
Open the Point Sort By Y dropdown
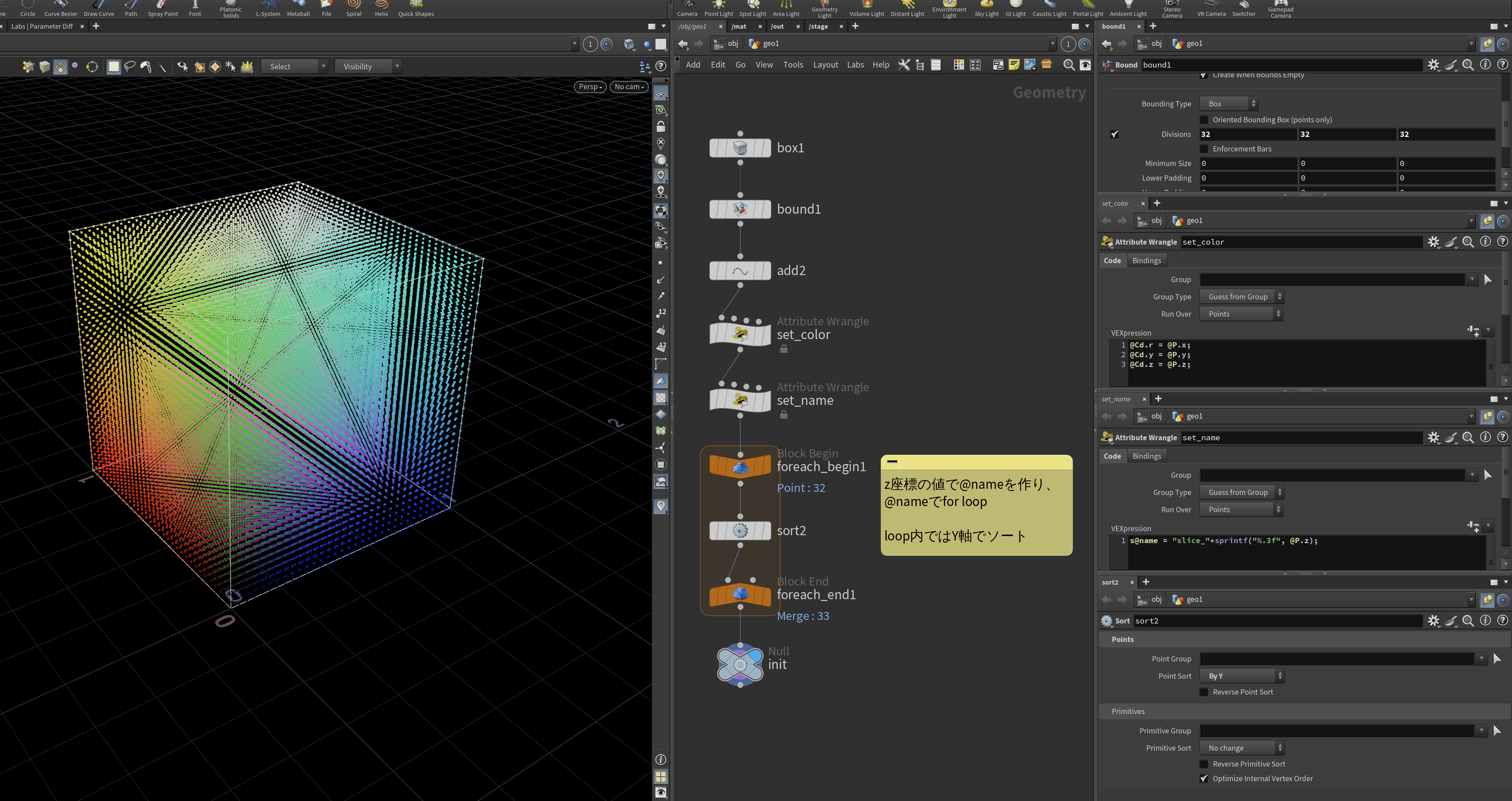point(1241,676)
